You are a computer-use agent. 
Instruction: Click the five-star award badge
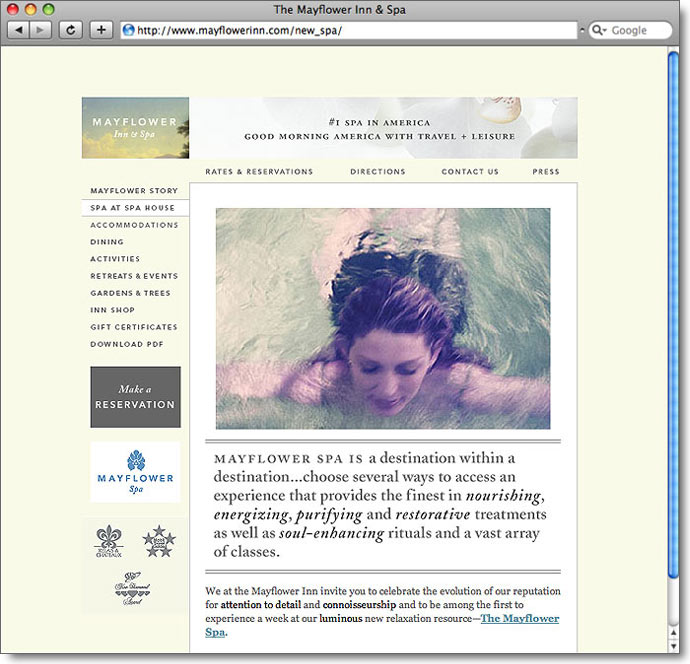(x=159, y=541)
